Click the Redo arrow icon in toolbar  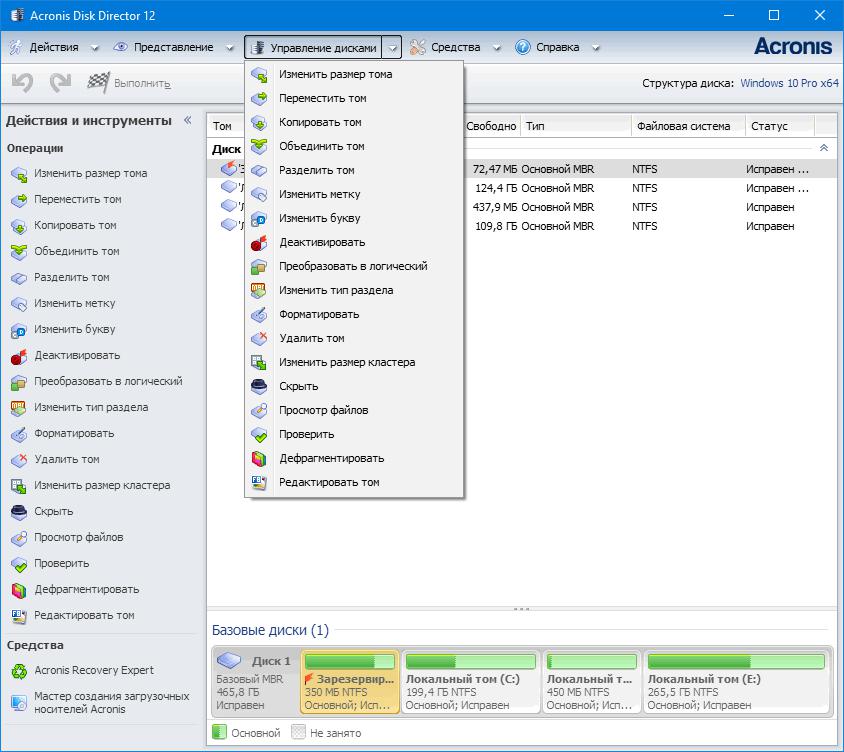pos(60,84)
